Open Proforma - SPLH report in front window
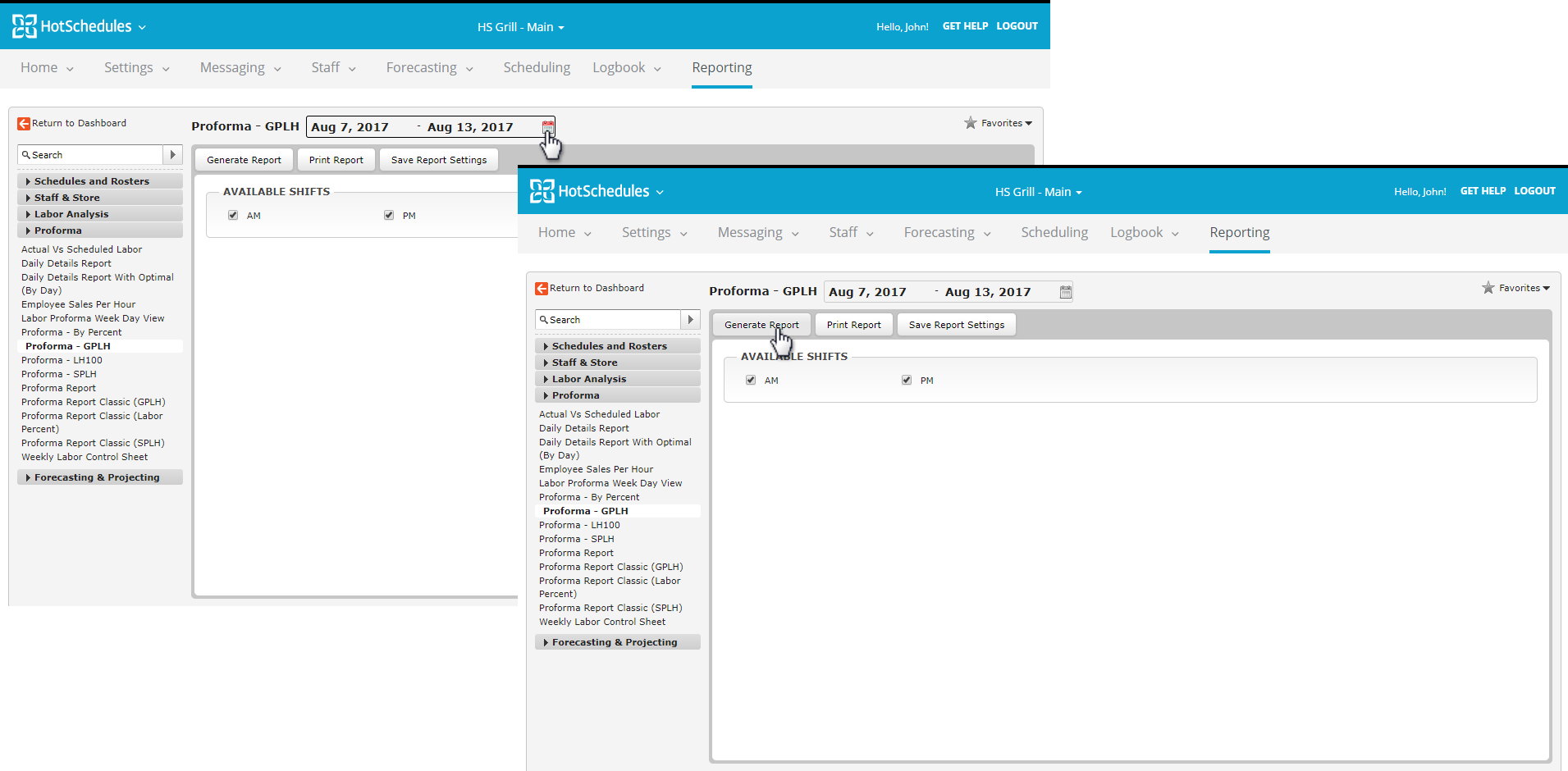 (576, 539)
